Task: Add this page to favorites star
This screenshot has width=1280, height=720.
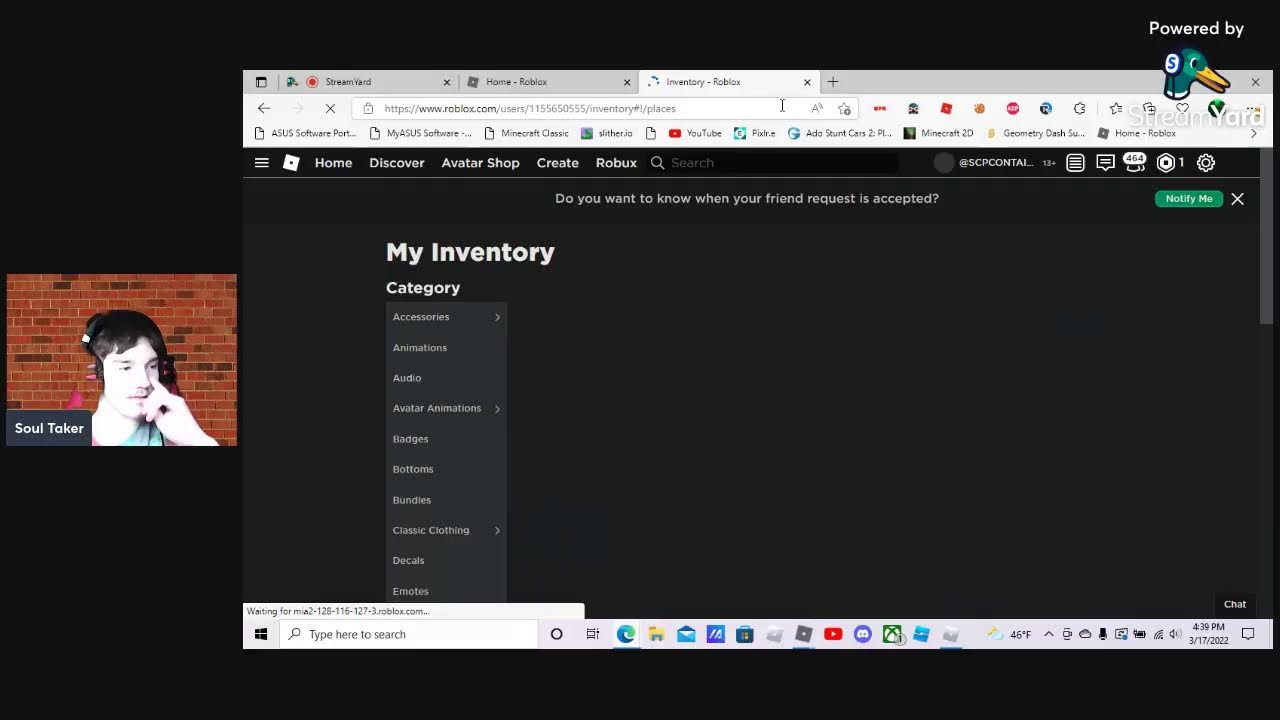Action: (845, 108)
